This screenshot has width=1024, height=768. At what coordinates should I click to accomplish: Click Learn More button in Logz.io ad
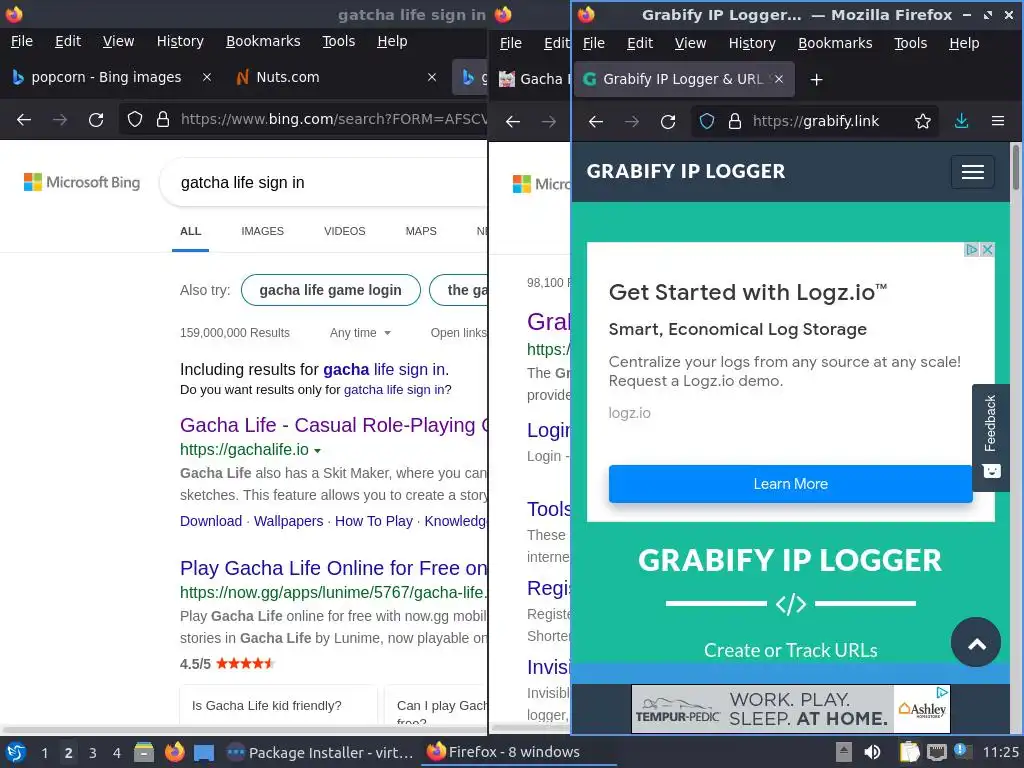click(x=790, y=484)
